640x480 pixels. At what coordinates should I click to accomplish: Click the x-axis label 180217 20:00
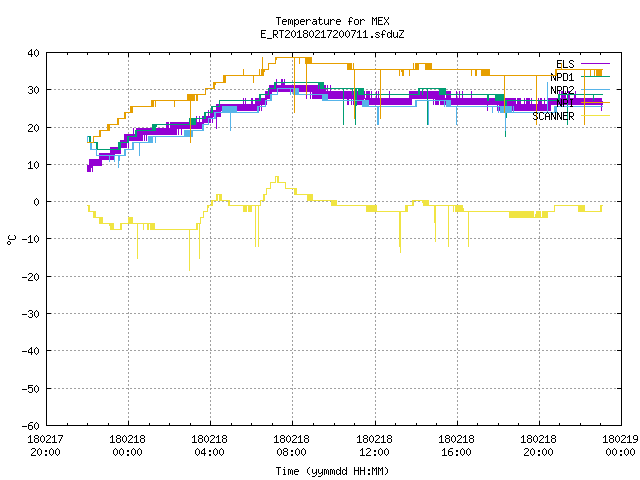coord(45,446)
